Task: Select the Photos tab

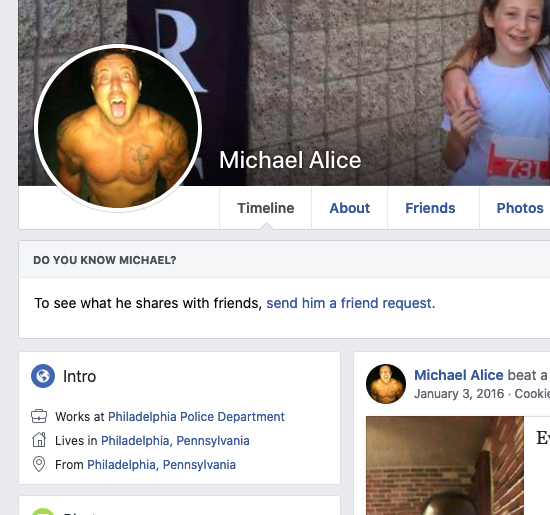Action: tap(519, 208)
